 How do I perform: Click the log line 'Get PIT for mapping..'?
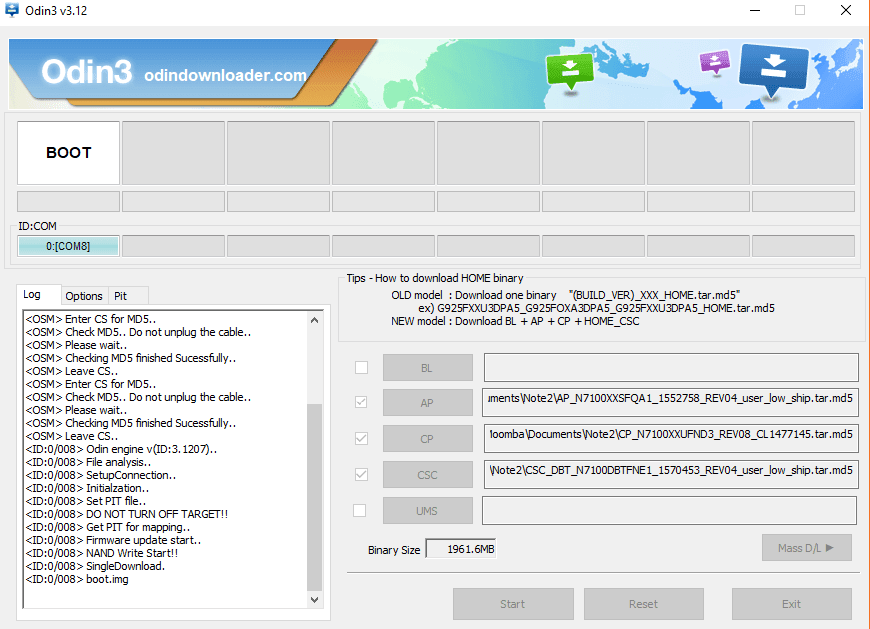point(108,527)
